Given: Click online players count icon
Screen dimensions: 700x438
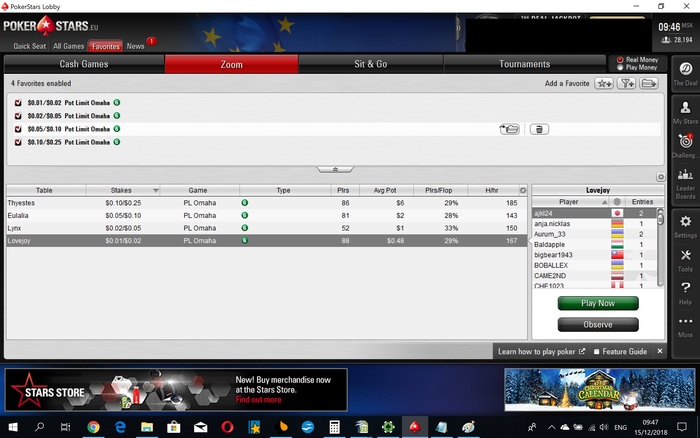Looking at the screenshot, I should 666,40.
